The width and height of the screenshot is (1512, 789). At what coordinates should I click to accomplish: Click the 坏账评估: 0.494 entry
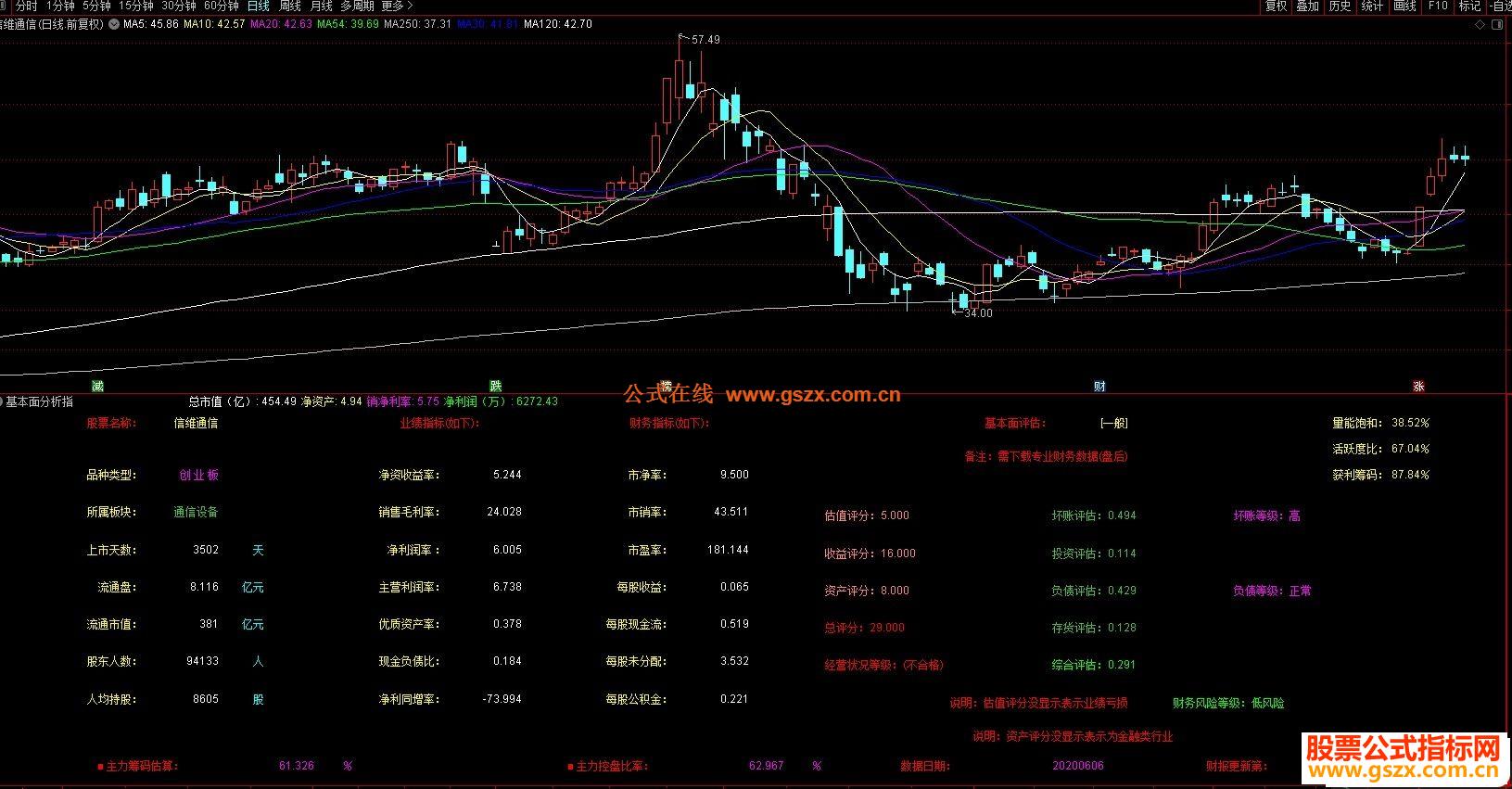pos(1094,515)
